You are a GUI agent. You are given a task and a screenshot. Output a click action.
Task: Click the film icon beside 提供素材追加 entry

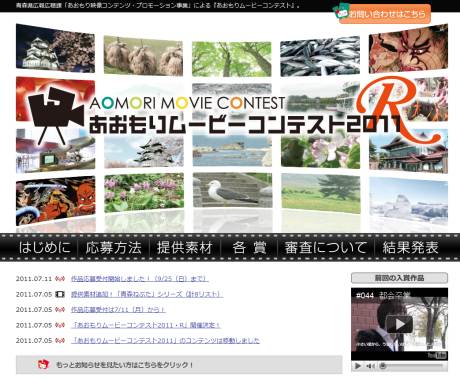[x=60, y=294]
